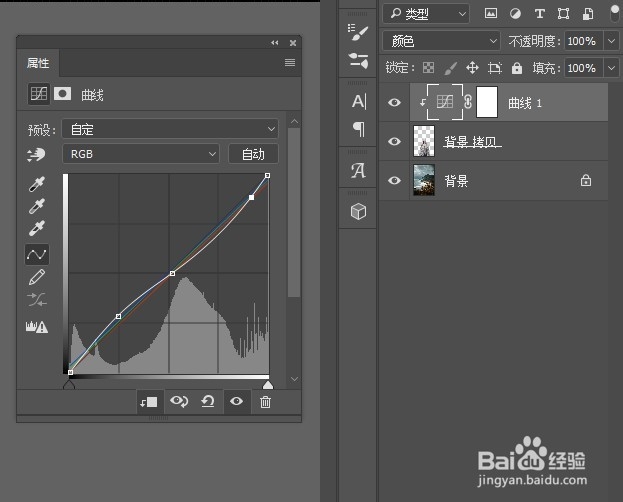Viewport: 623px width, 502px height.
Task: Delete the curves adjustment layer
Action: (265, 402)
